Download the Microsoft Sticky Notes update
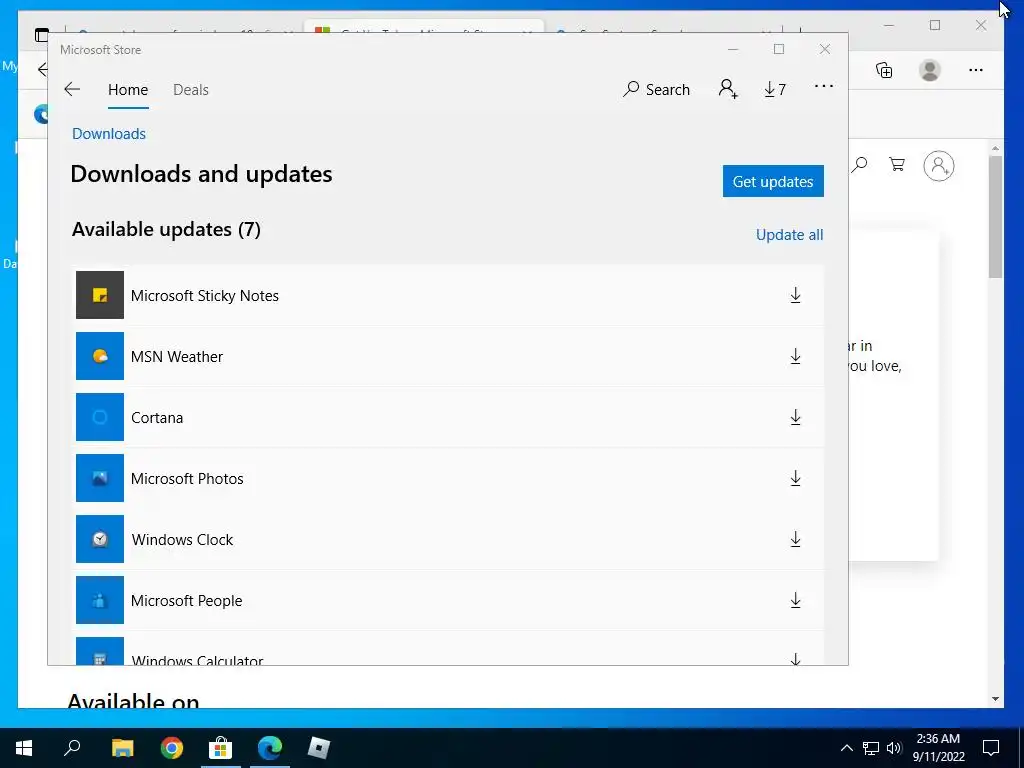1024x768 pixels. coord(795,295)
